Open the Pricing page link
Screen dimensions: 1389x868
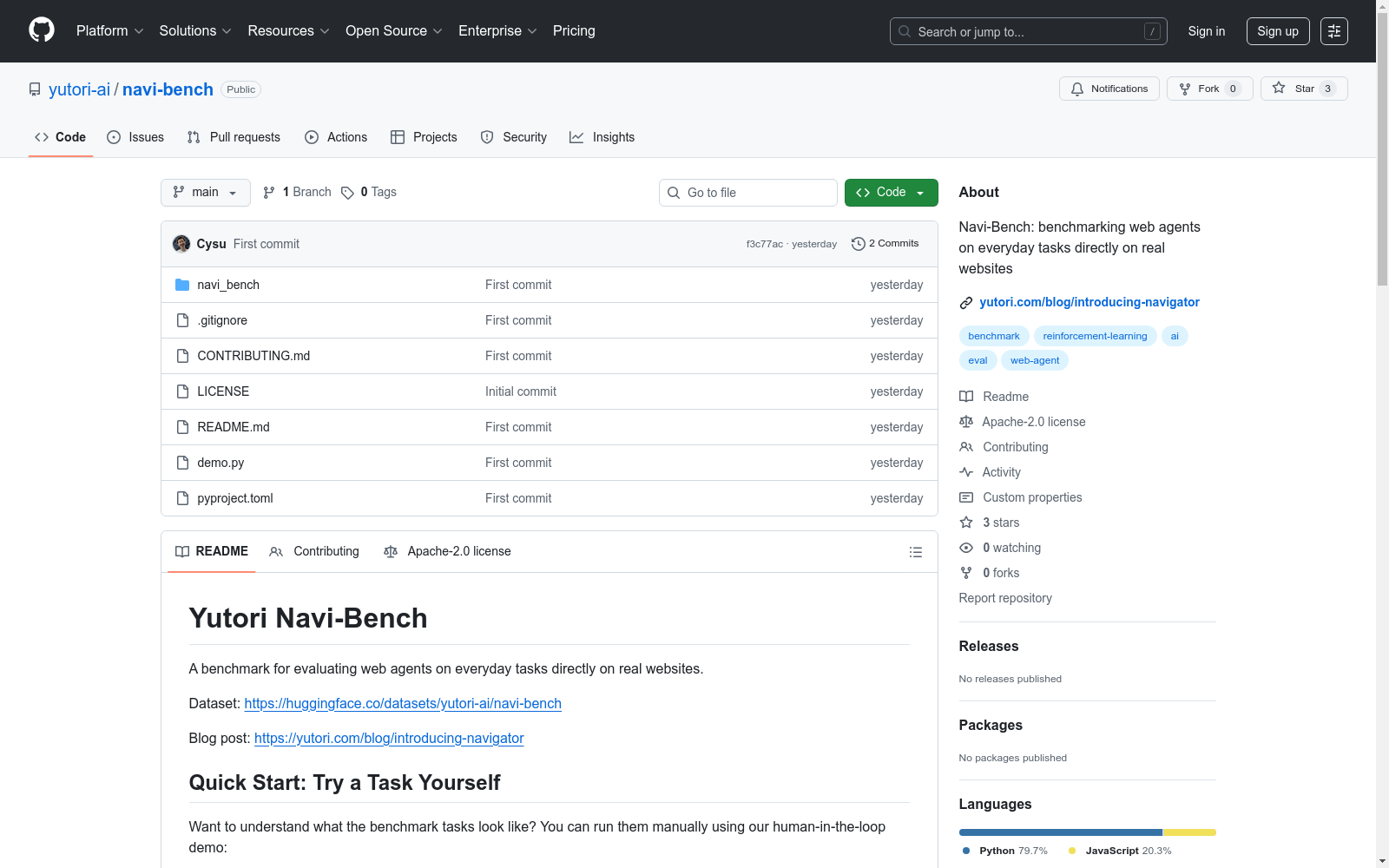tap(574, 31)
